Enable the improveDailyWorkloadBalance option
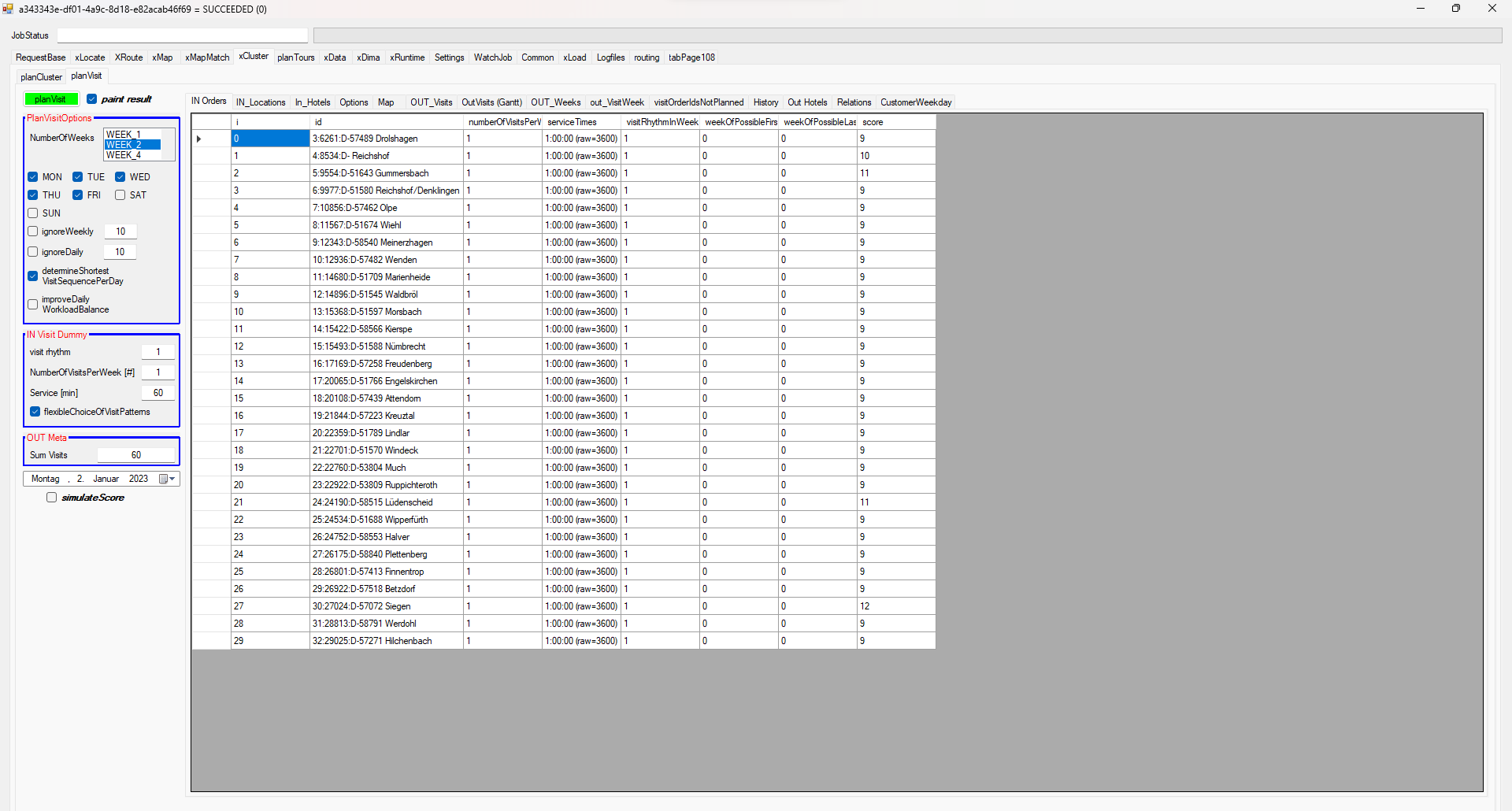1512x811 pixels. point(33,305)
